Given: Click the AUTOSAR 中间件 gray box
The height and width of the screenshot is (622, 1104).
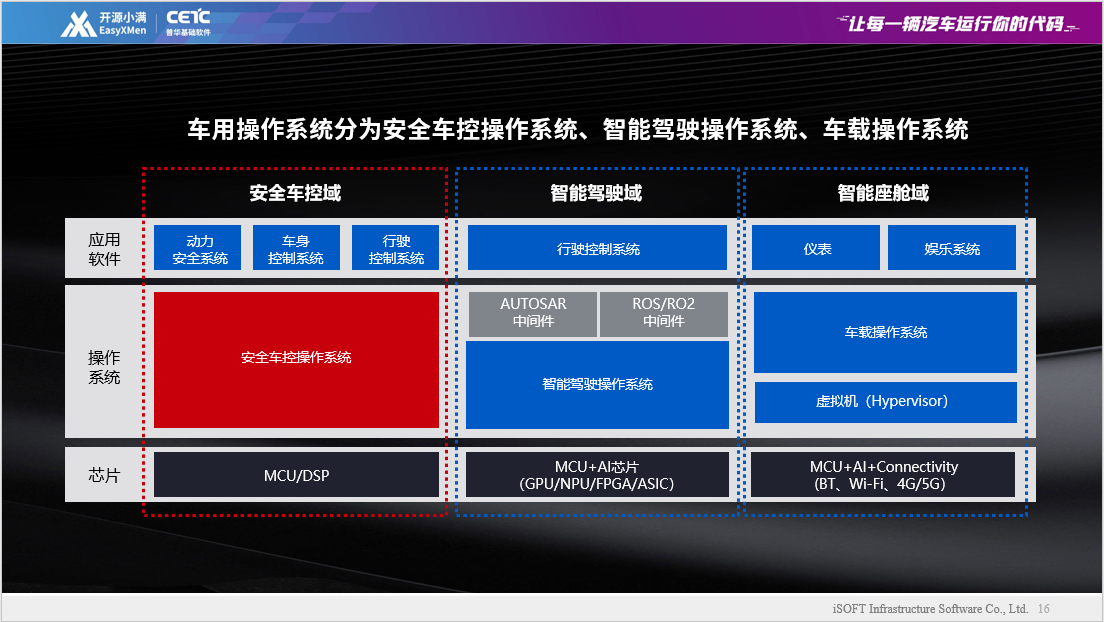Looking at the screenshot, I should coord(533,313).
